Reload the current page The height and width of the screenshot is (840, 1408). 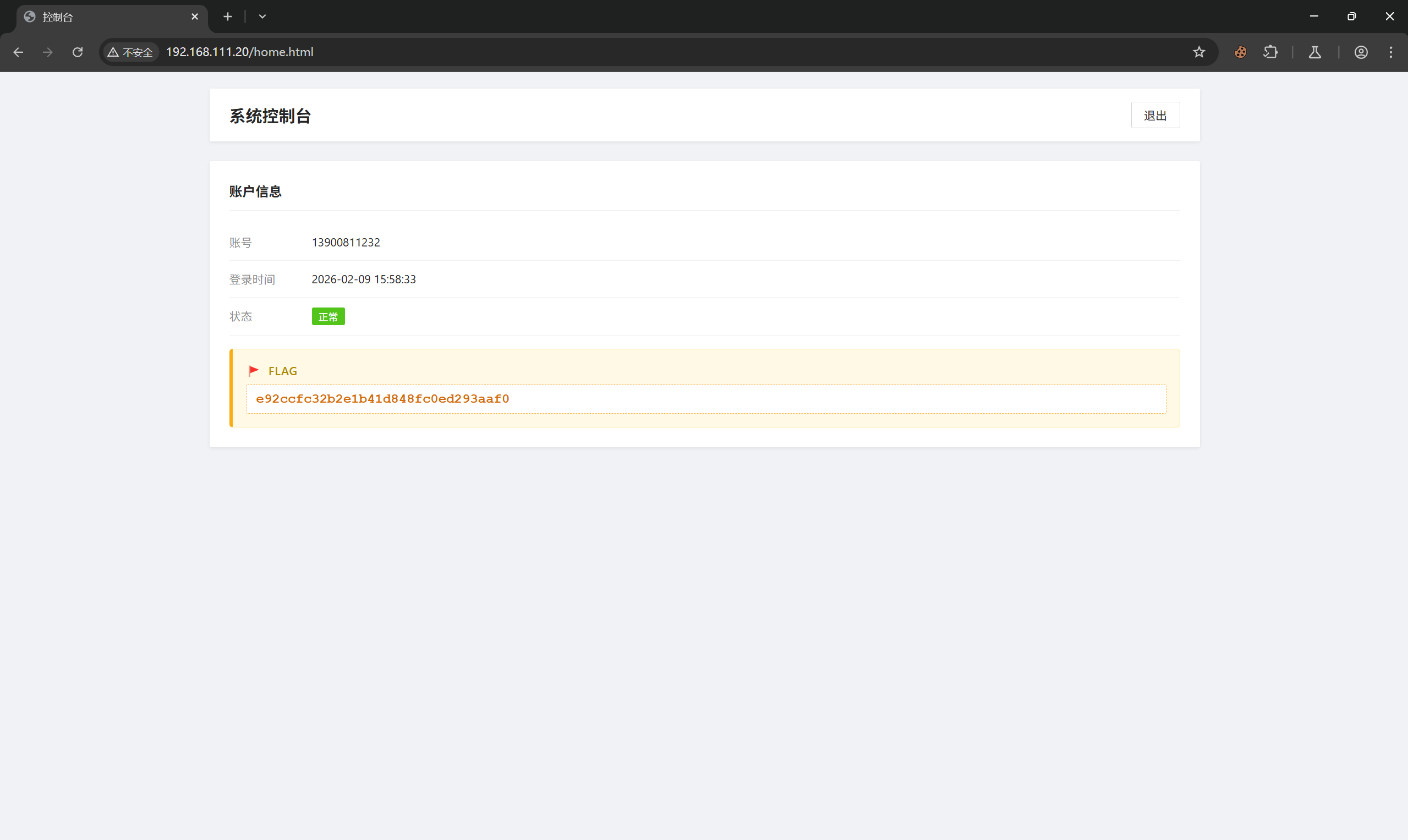(x=78, y=52)
